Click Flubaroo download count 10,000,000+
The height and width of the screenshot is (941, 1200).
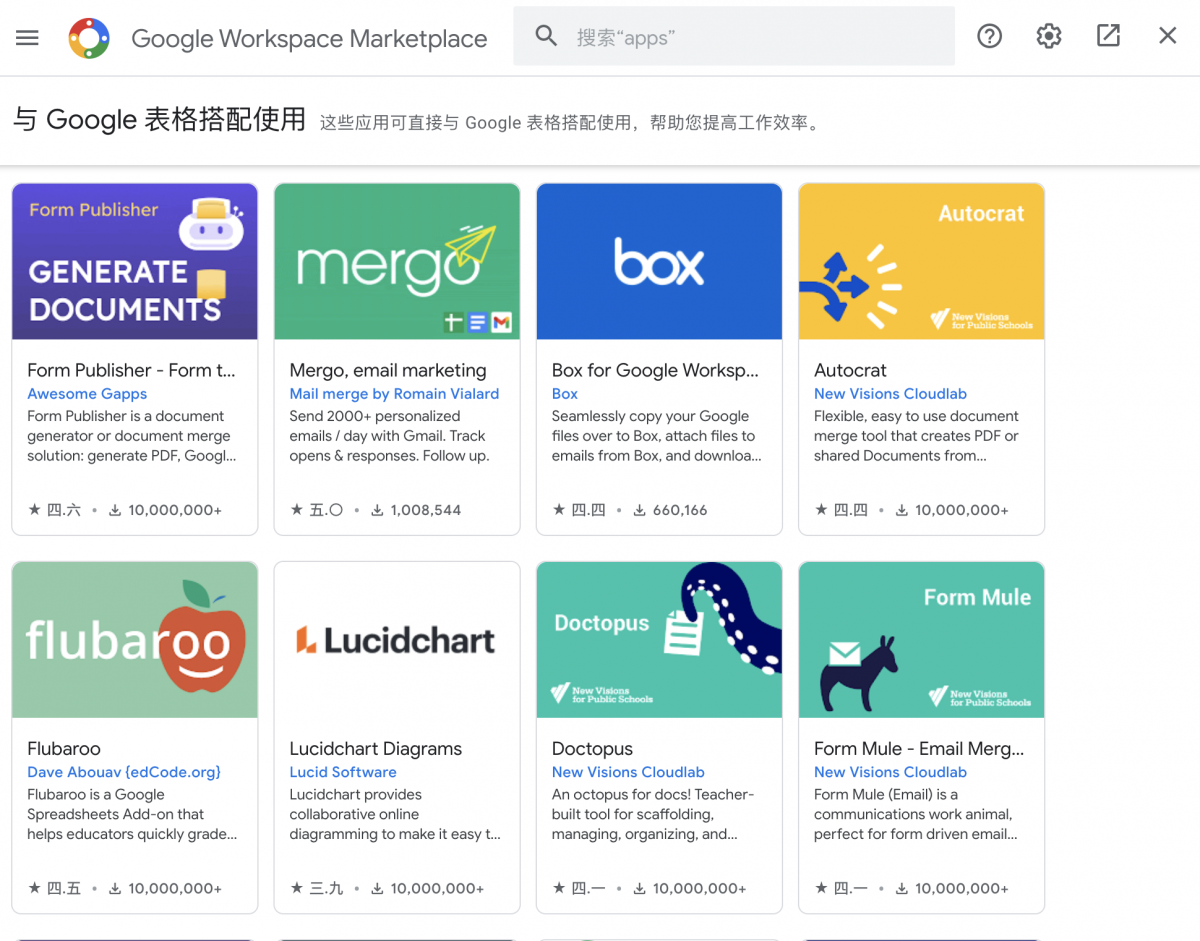tap(165, 888)
